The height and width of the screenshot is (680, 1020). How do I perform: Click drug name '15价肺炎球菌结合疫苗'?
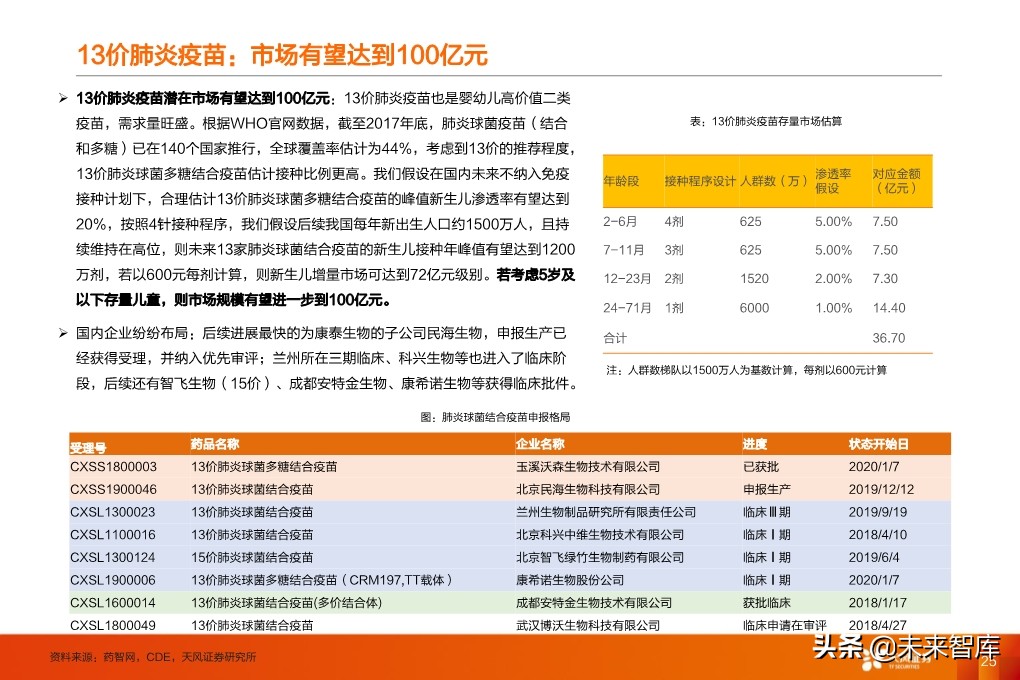coord(252,558)
